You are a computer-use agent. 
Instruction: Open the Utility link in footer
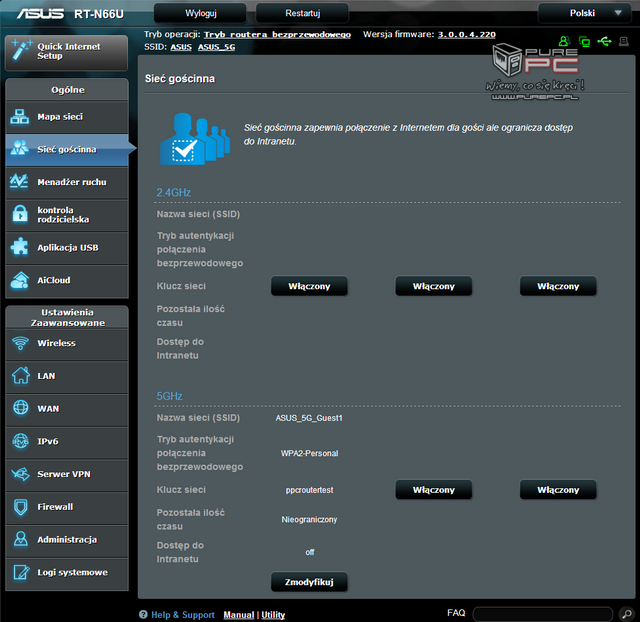click(273, 615)
